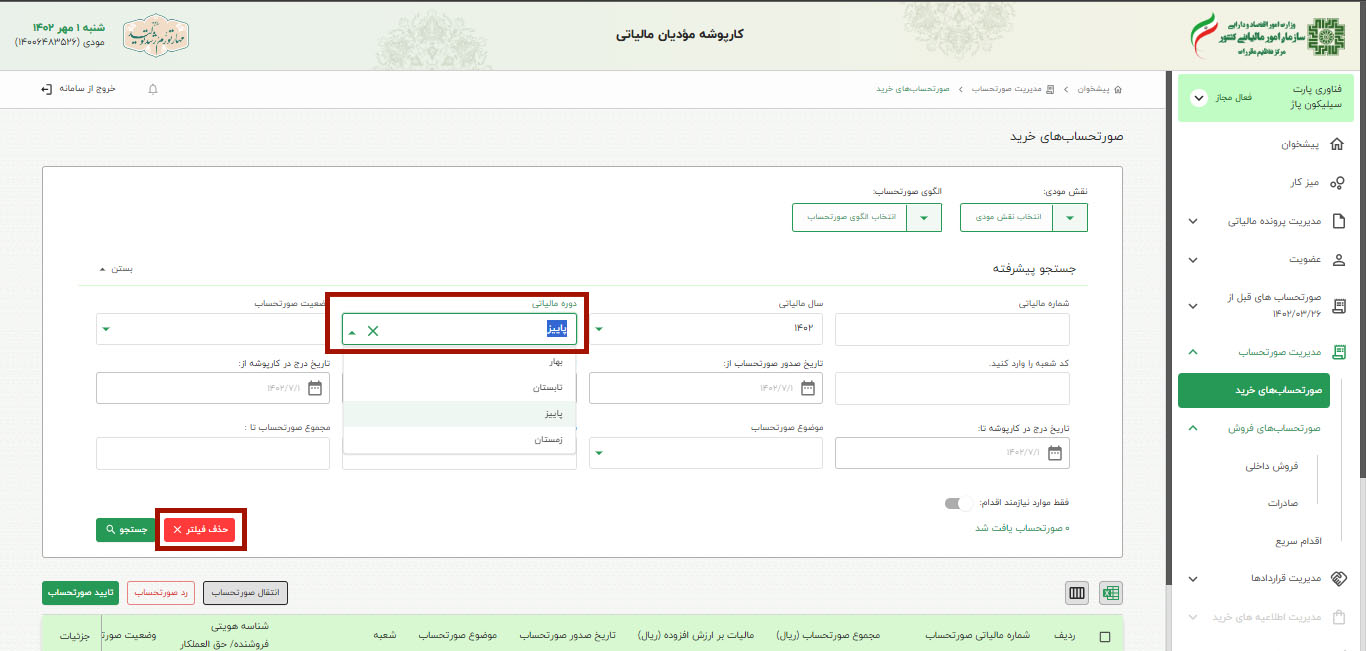The width and height of the screenshot is (1366, 651).
Task: Clear دوره مالیاتی field using the X icon
Action: pyautogui.click(x=374, y=329)
